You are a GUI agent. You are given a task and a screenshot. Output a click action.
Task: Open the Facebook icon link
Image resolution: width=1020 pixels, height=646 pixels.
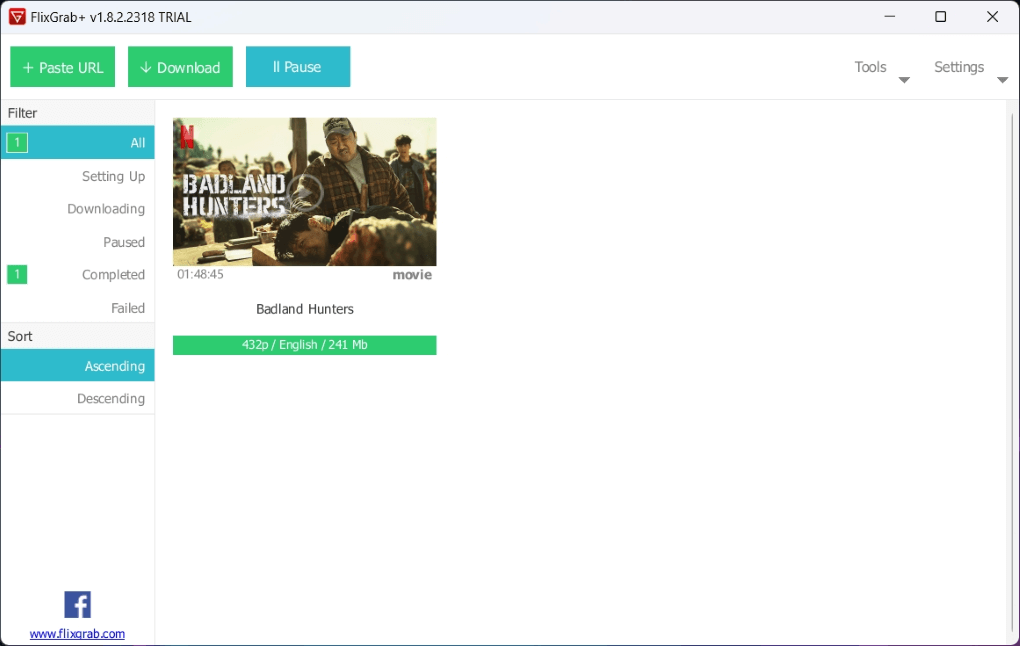tap(77, 604)
